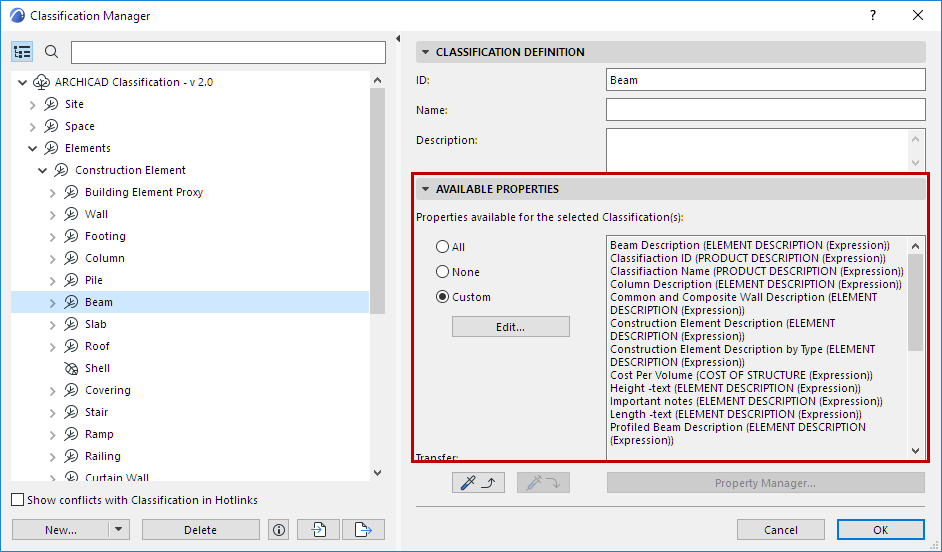This screenshot has height=552, width=942.
Task: Click the Cancel button
Action: (780, 530)
